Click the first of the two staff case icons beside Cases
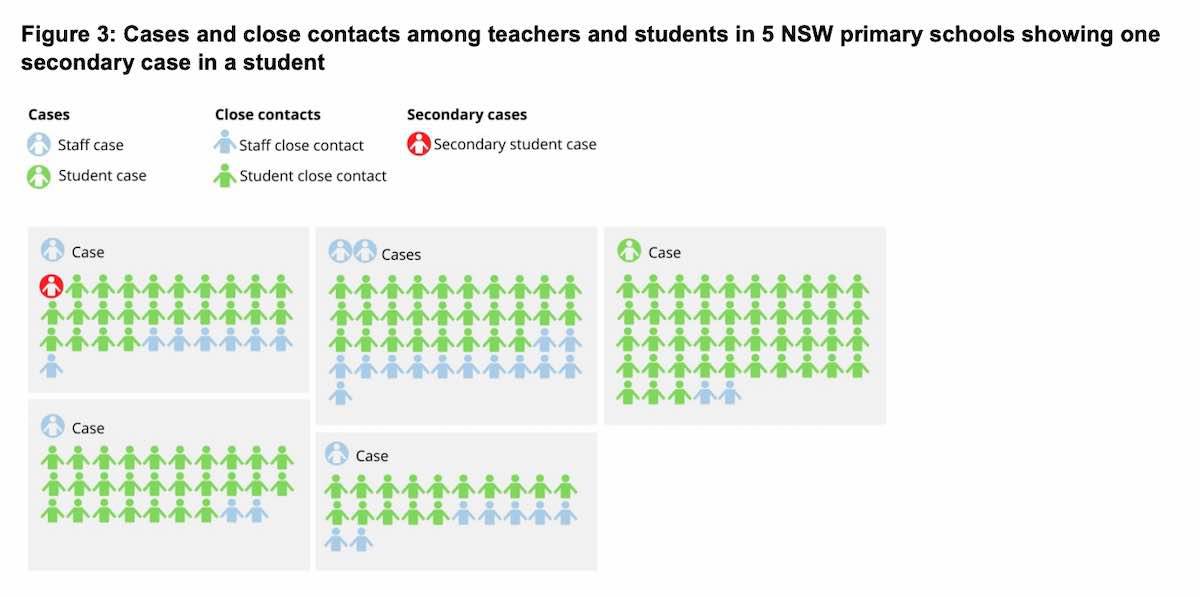The height and width of the screenshot is (597, 1200). pyautogui.click(x=341, y=252)
